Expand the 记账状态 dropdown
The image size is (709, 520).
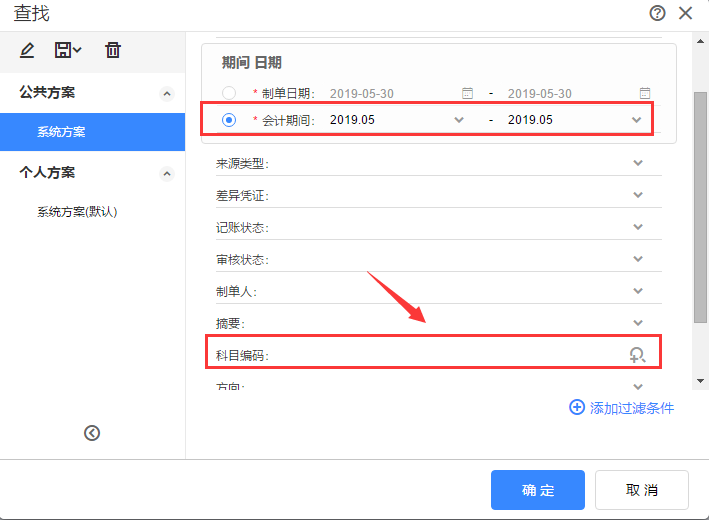point(638,227)
